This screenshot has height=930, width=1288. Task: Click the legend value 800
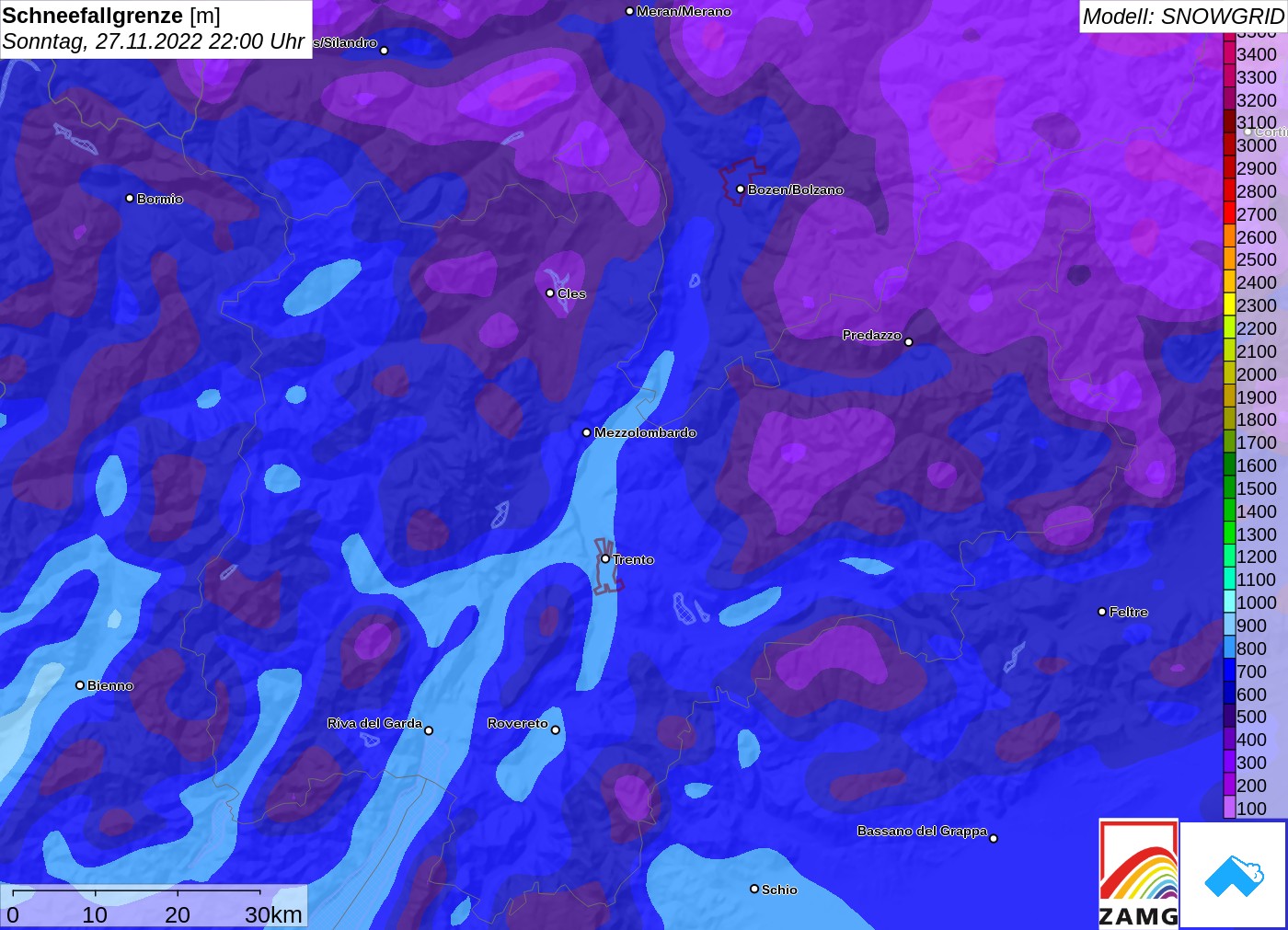(1251, 648)
